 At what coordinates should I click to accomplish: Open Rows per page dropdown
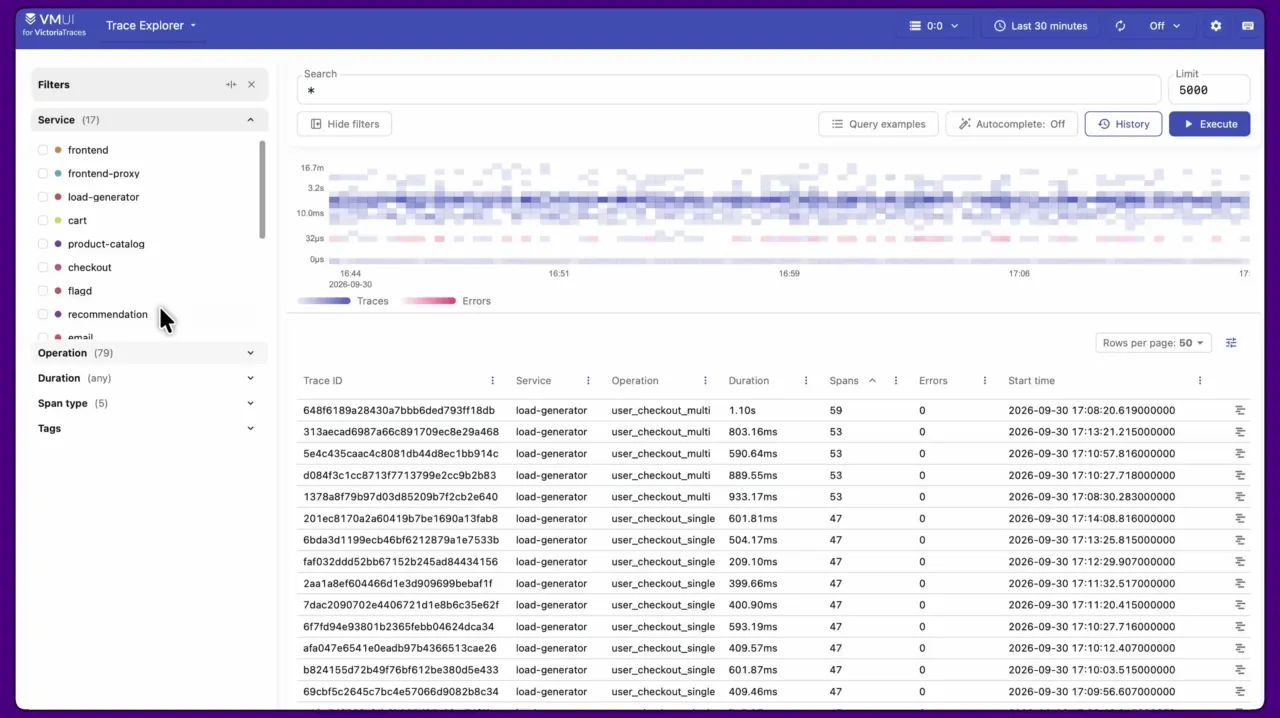pos(1153,343)
